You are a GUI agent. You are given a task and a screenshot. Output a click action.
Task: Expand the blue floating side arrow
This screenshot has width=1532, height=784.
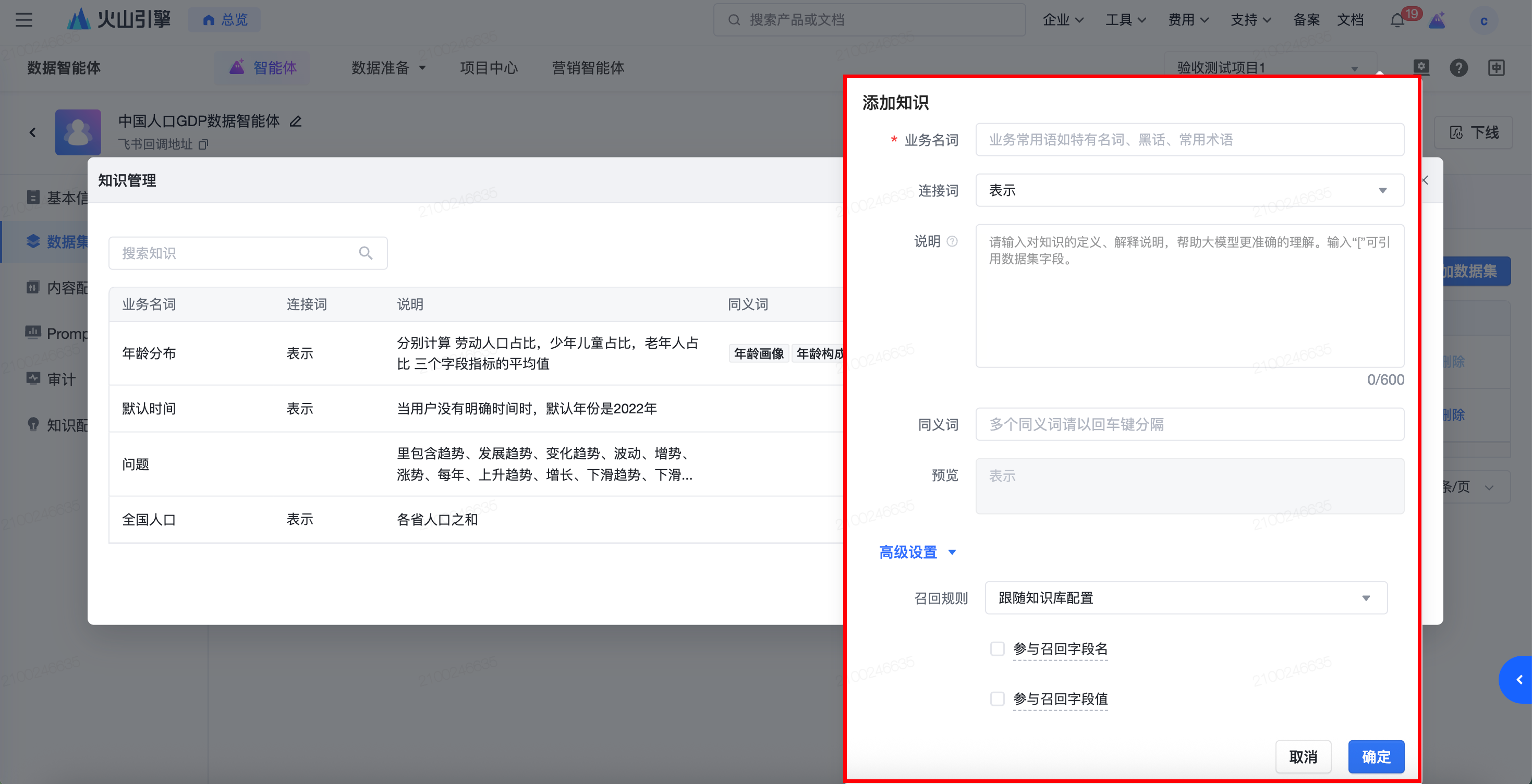[1516, 679]
